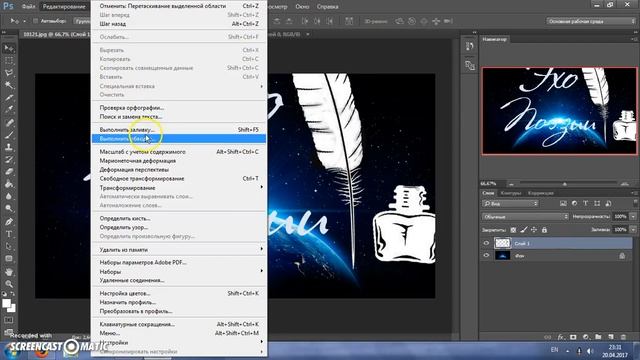The image size is (640, 360).
Task: Toggle visibility of Слой 1 layer
Action: click(486, 243)
